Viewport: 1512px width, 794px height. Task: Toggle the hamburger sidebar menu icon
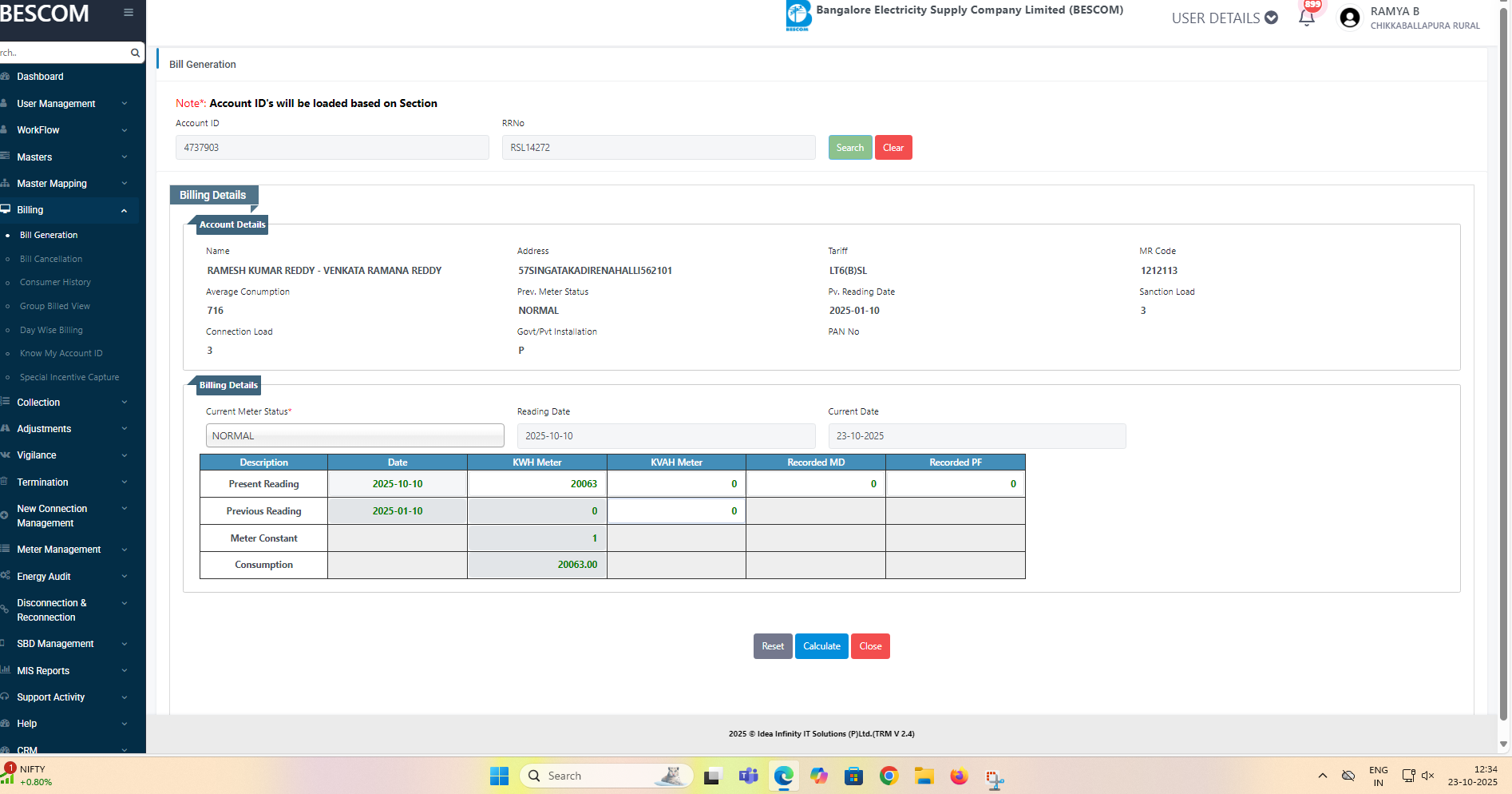pos(129,13)
